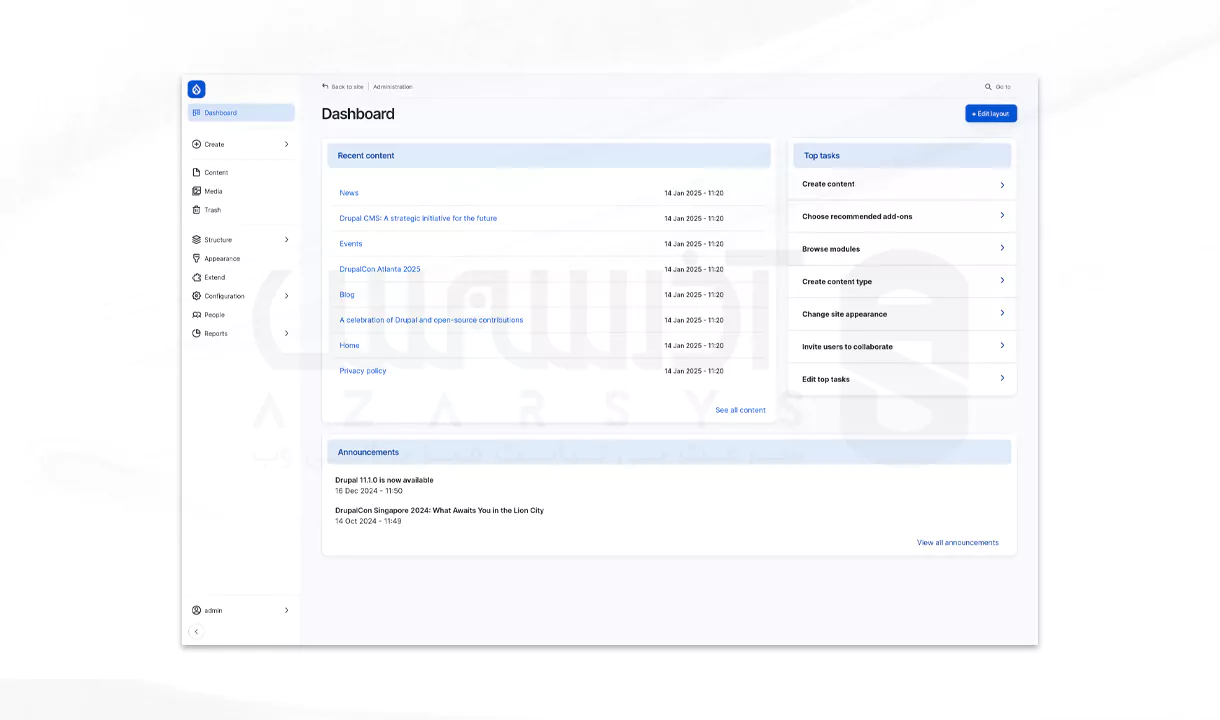Image resolution: width=1220 pixels, height=720 pixels.
Task: Click the Administration breadcrumb
Action: 392,87
